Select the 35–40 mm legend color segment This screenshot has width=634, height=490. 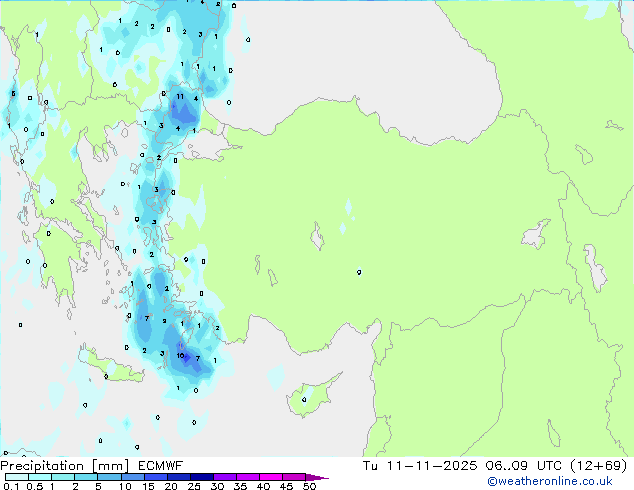coord(248,477)
